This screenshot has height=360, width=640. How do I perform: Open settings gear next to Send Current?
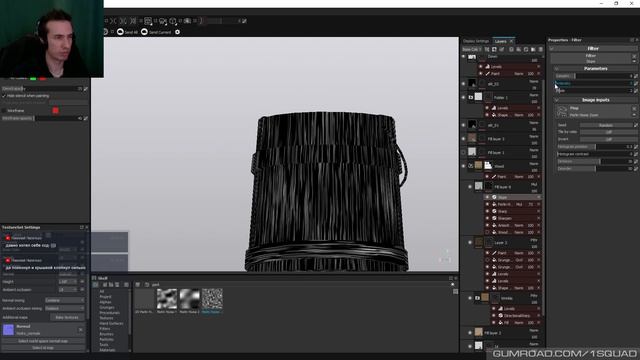pyautogui.click(x=178, y=32)
